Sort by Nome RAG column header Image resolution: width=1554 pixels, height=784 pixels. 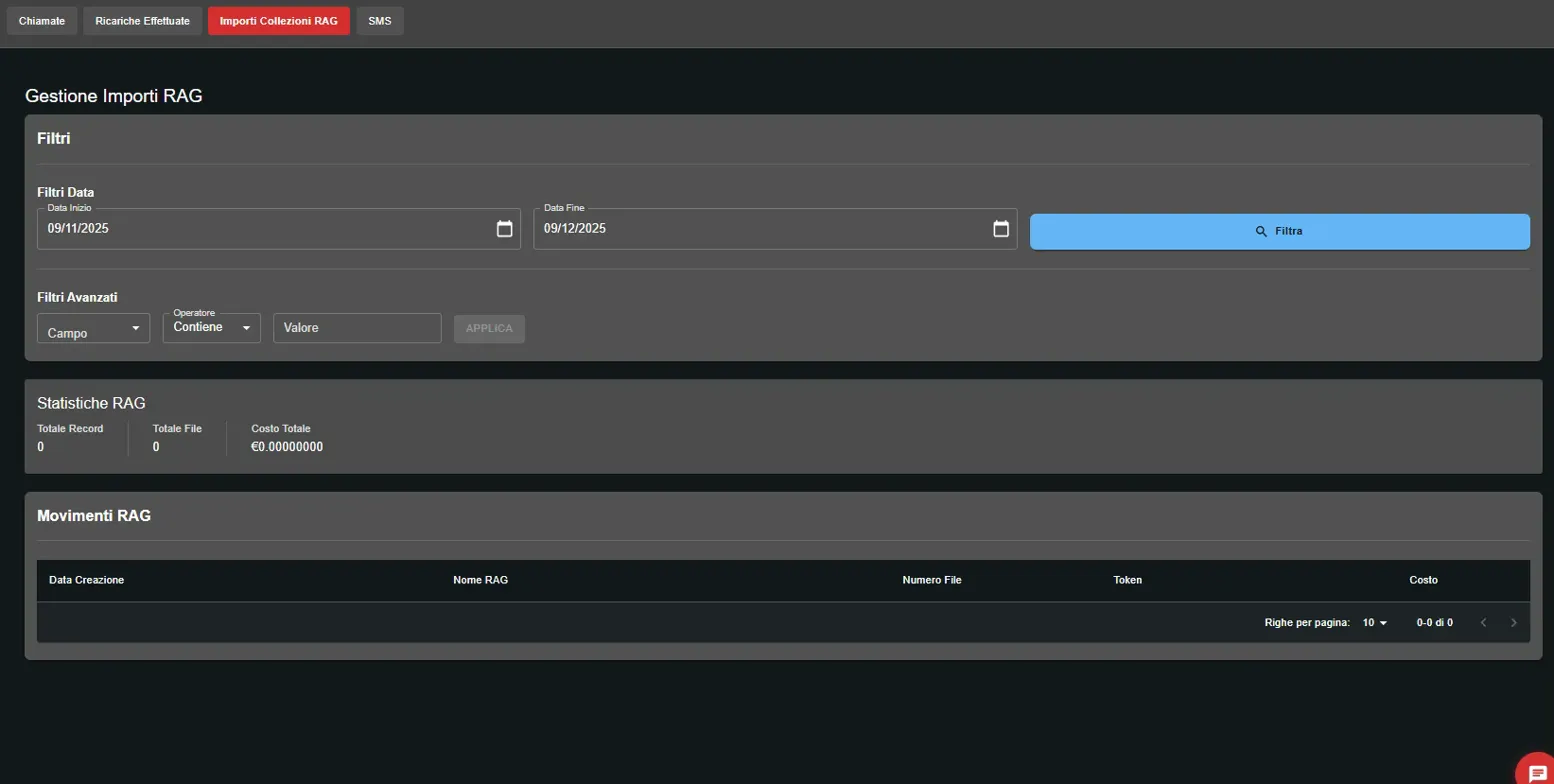click(x=481, y=580)
